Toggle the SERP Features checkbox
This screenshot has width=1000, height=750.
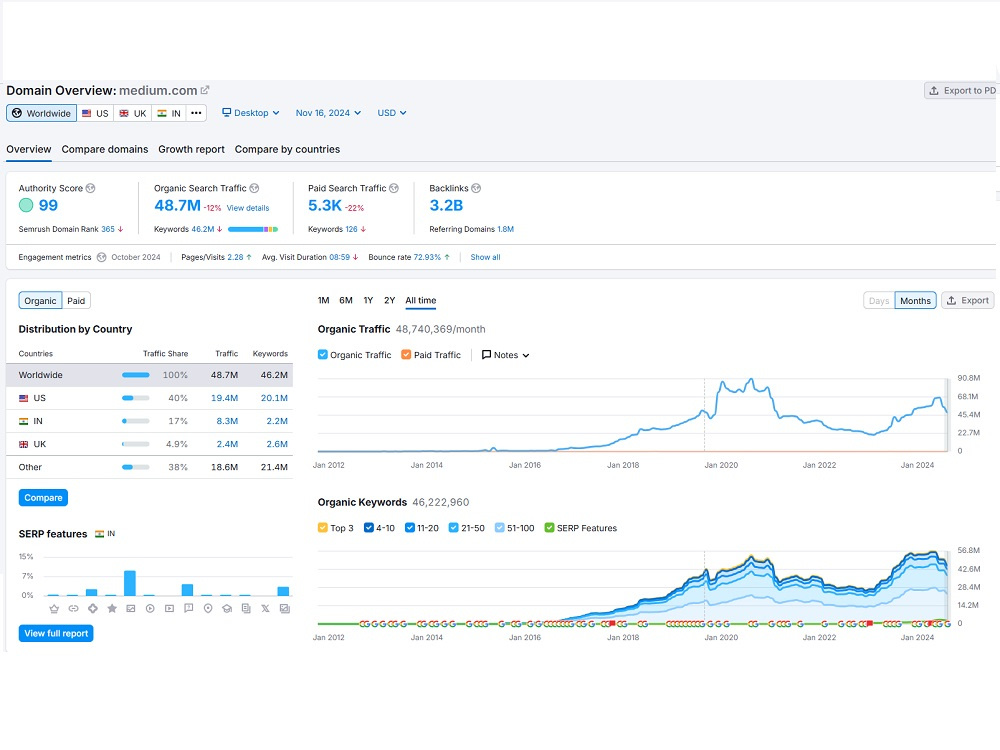point(549,527)
